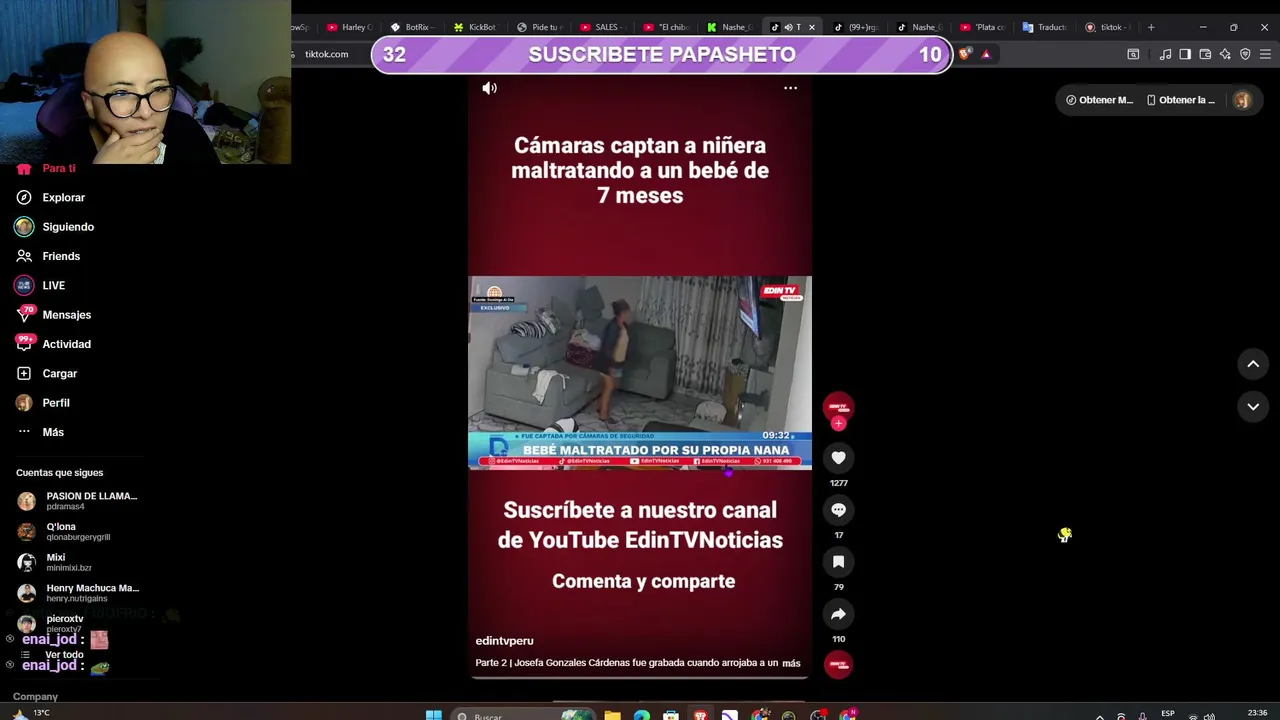
Task: Open the browser hamburger menu
Action: (x=1265, y=54)
